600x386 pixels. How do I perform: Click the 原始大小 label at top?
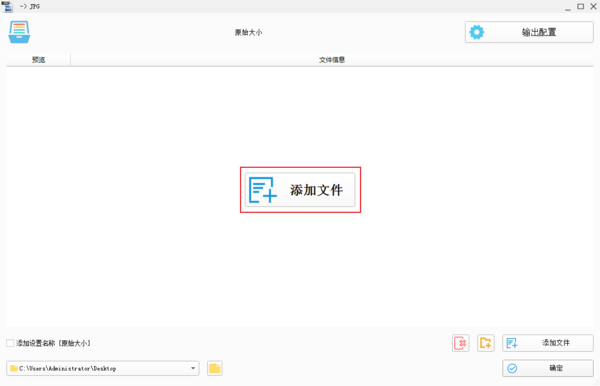tap(248, 33)
